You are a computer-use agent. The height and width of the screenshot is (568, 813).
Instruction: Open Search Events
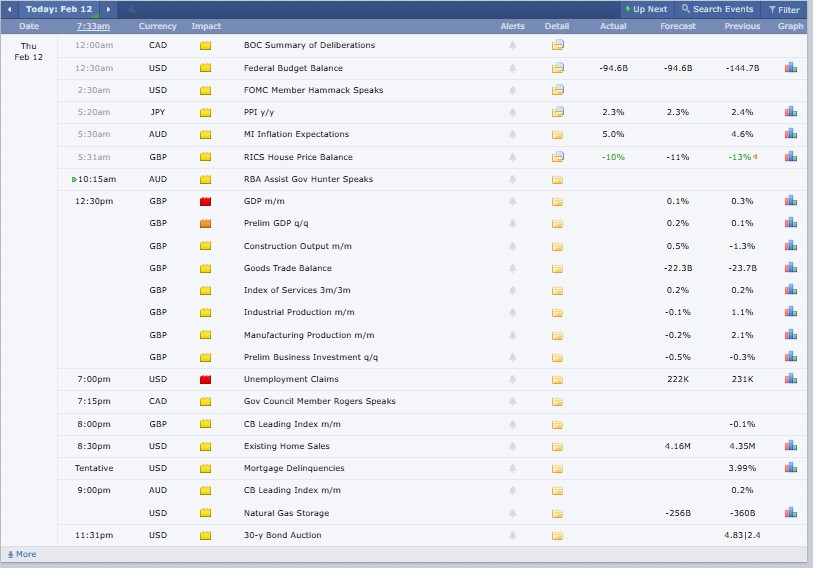click(x=717, y=9)
